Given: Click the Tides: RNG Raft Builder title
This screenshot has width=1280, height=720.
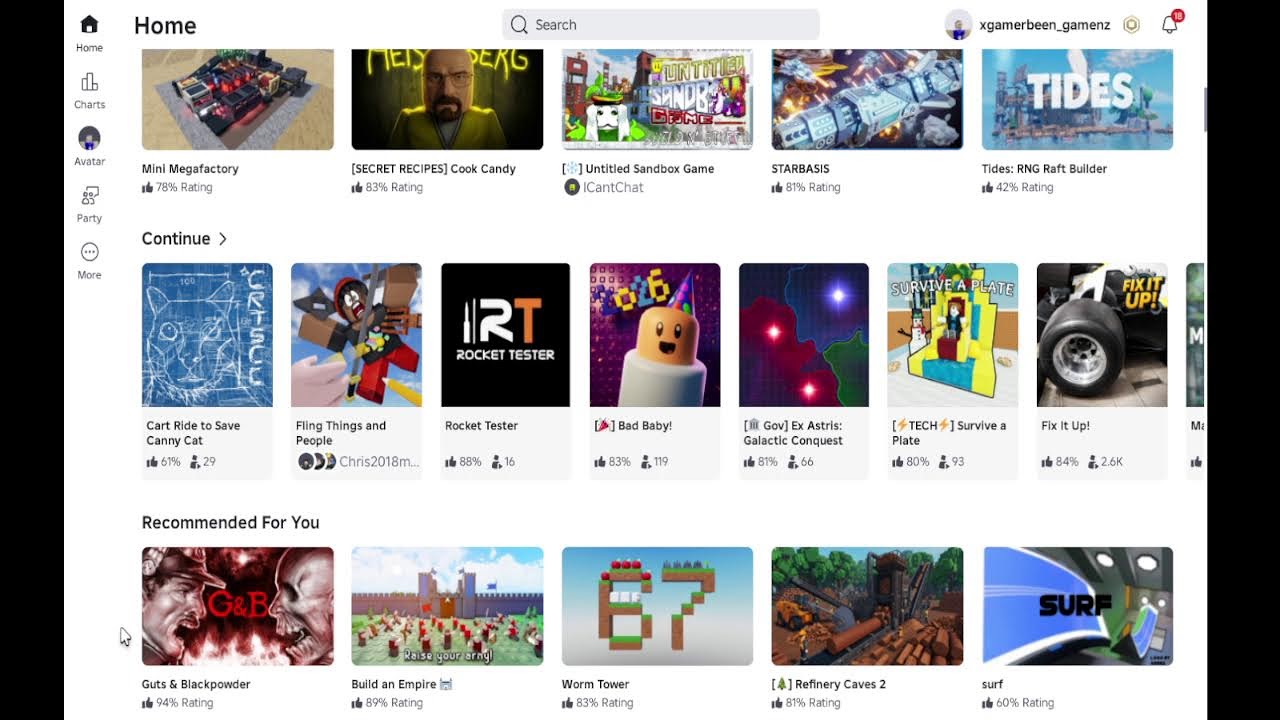Looking at the screenshot, I should click(x=1044, y=169).
